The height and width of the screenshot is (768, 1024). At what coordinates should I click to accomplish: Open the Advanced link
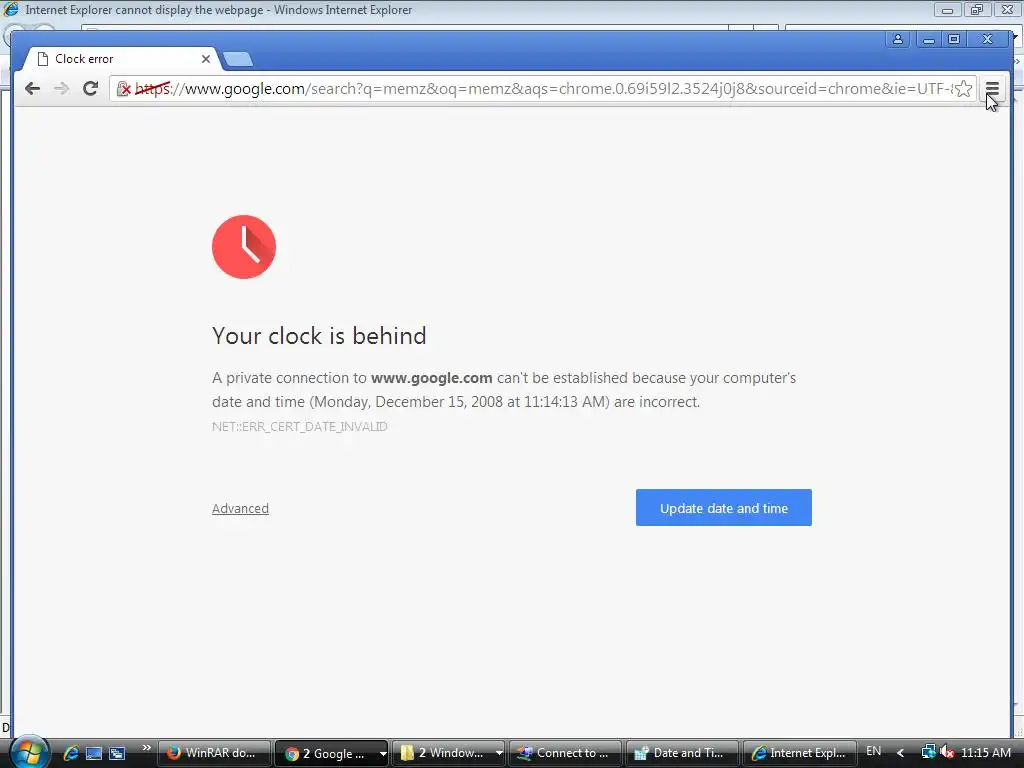pos(240,508)
